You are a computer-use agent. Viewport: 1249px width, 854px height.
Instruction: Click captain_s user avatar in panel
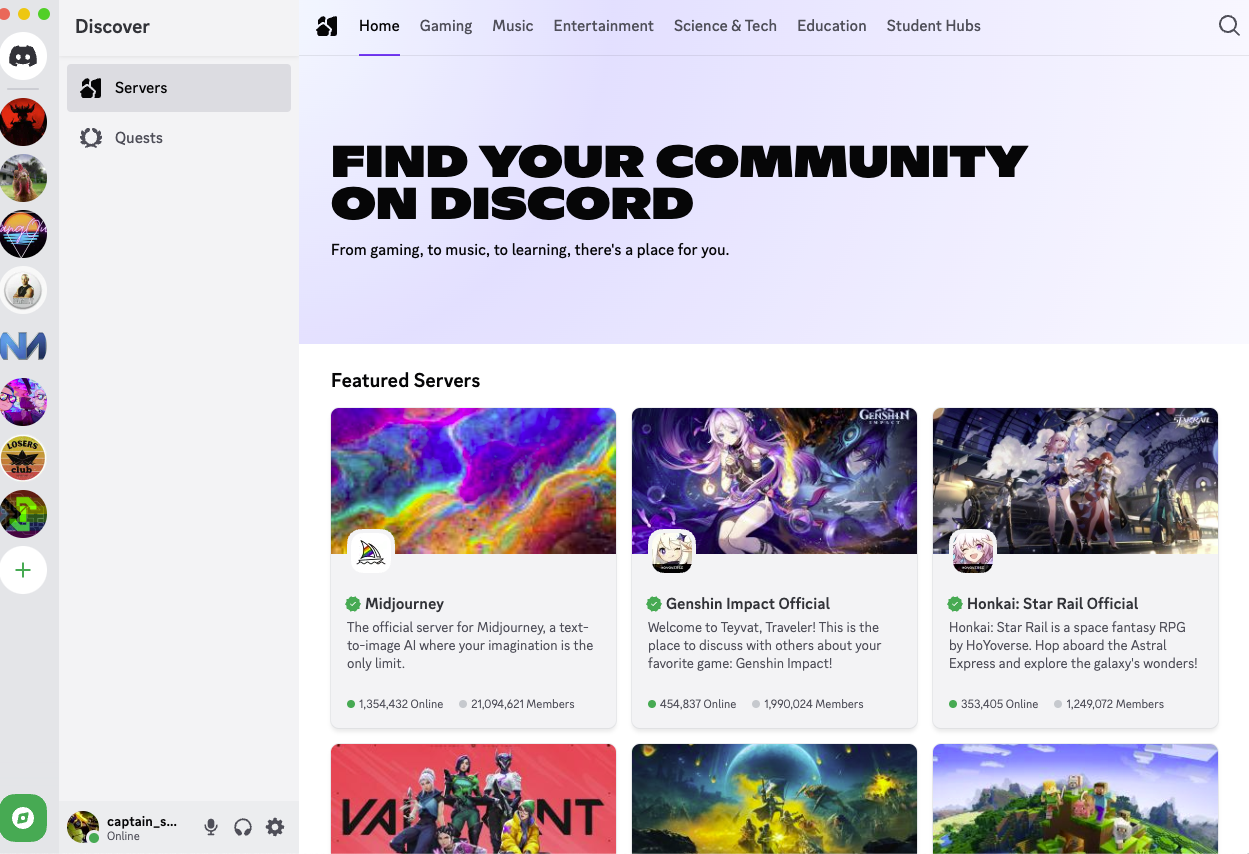[83, 827]
